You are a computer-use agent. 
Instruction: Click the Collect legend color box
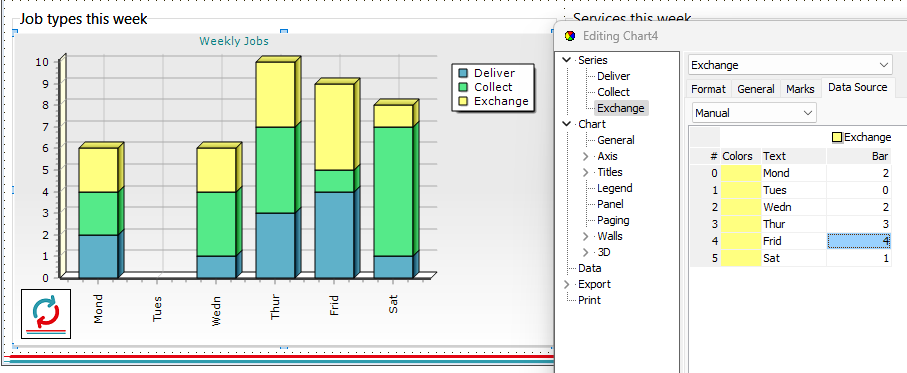(x=463, y=87)
